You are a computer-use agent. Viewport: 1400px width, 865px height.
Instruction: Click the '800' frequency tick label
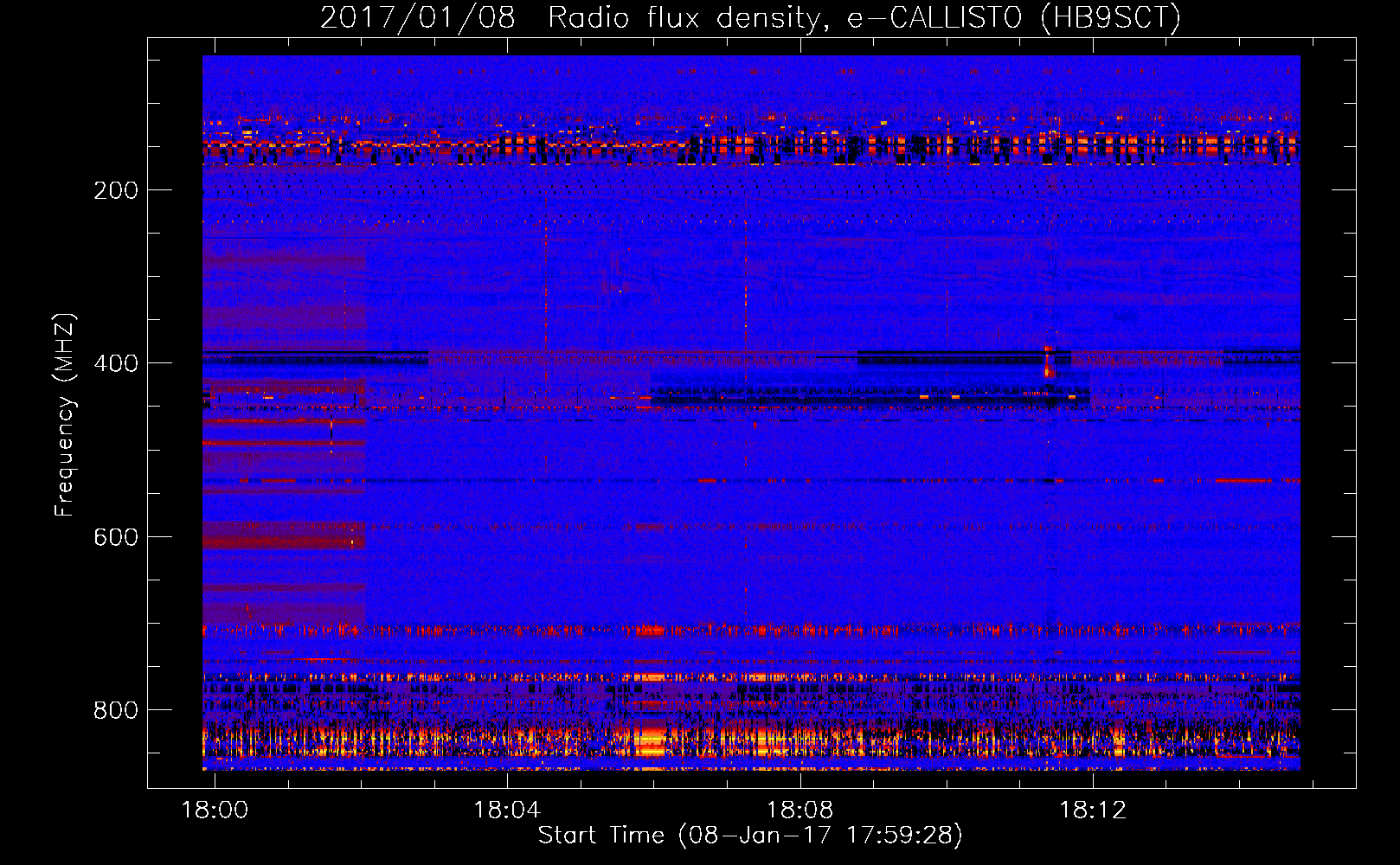[x=116, y=710]
